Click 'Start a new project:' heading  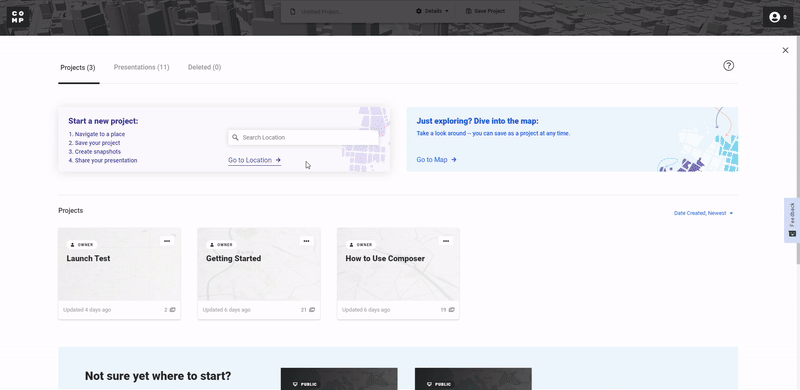tap(103, 121)
